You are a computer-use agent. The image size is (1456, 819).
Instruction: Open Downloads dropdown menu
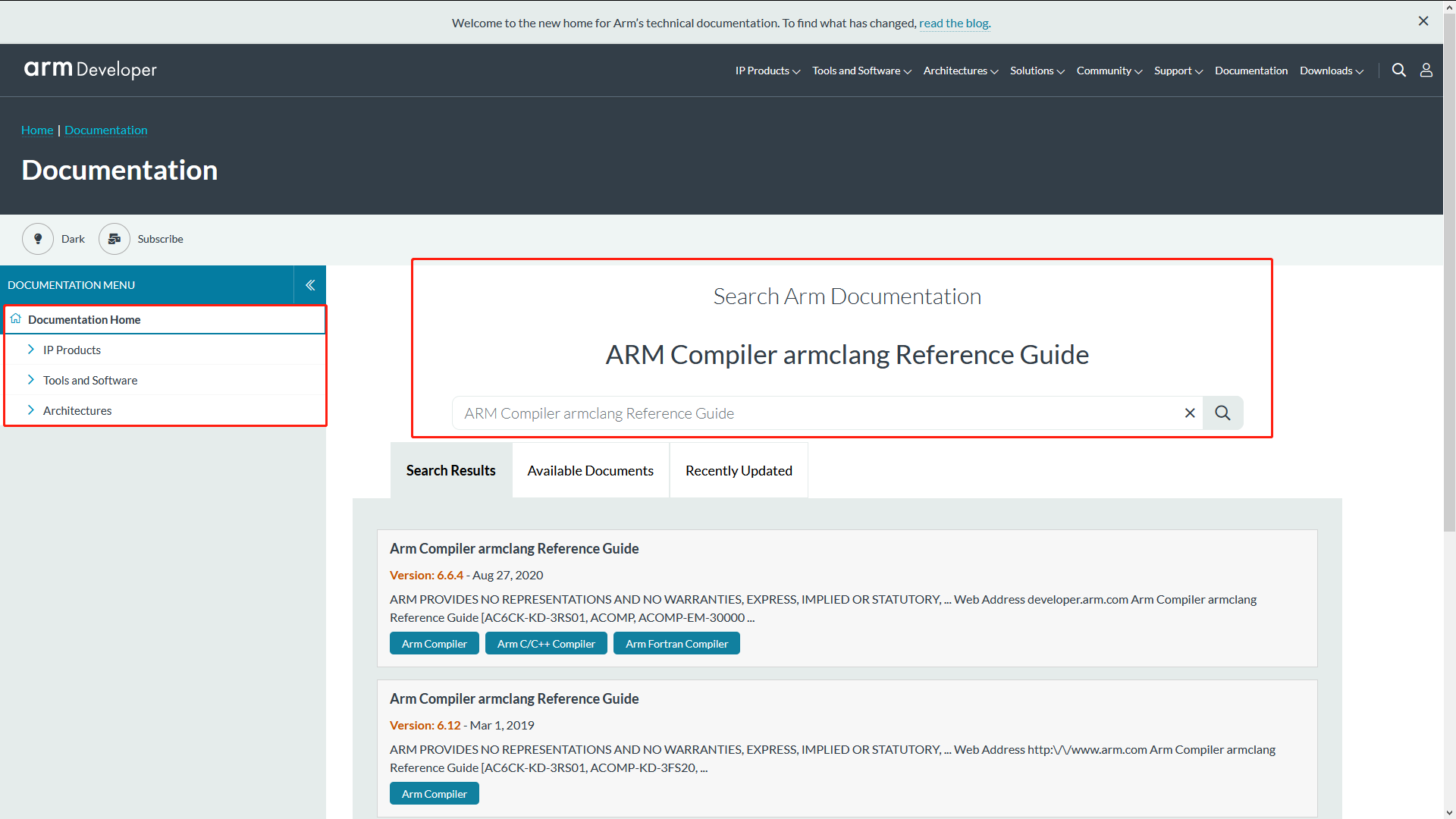(1332, 71)
